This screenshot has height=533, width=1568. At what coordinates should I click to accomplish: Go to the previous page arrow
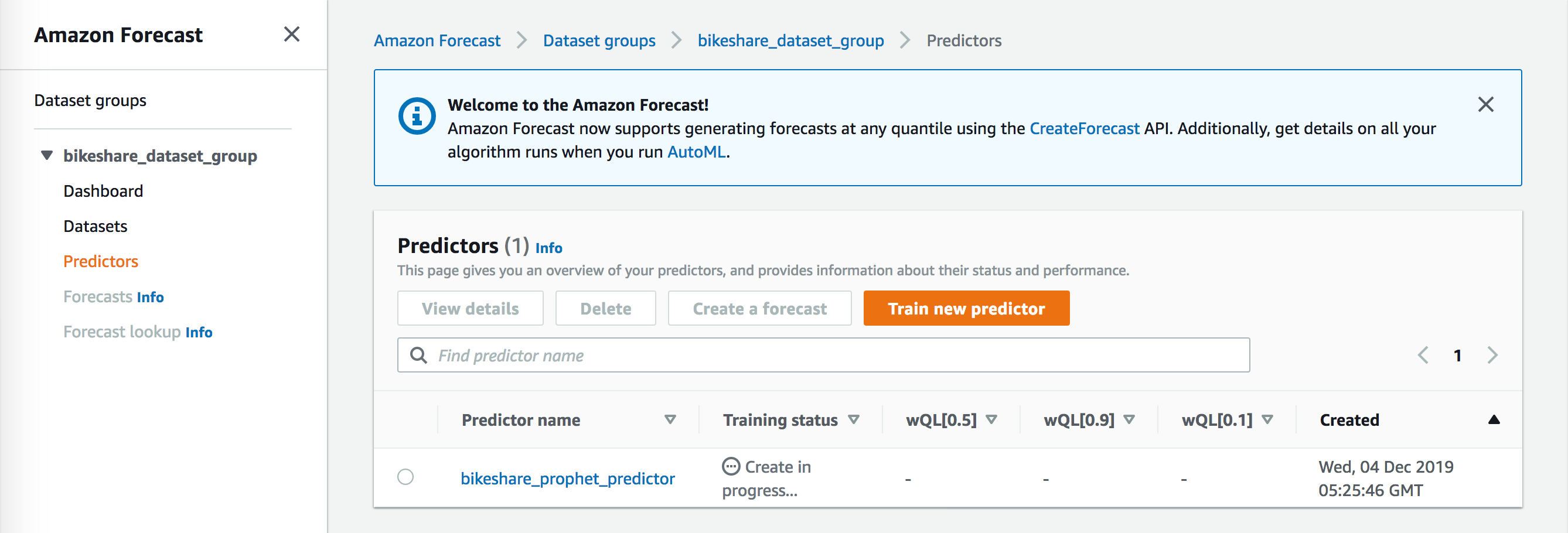coord(1423,356)
